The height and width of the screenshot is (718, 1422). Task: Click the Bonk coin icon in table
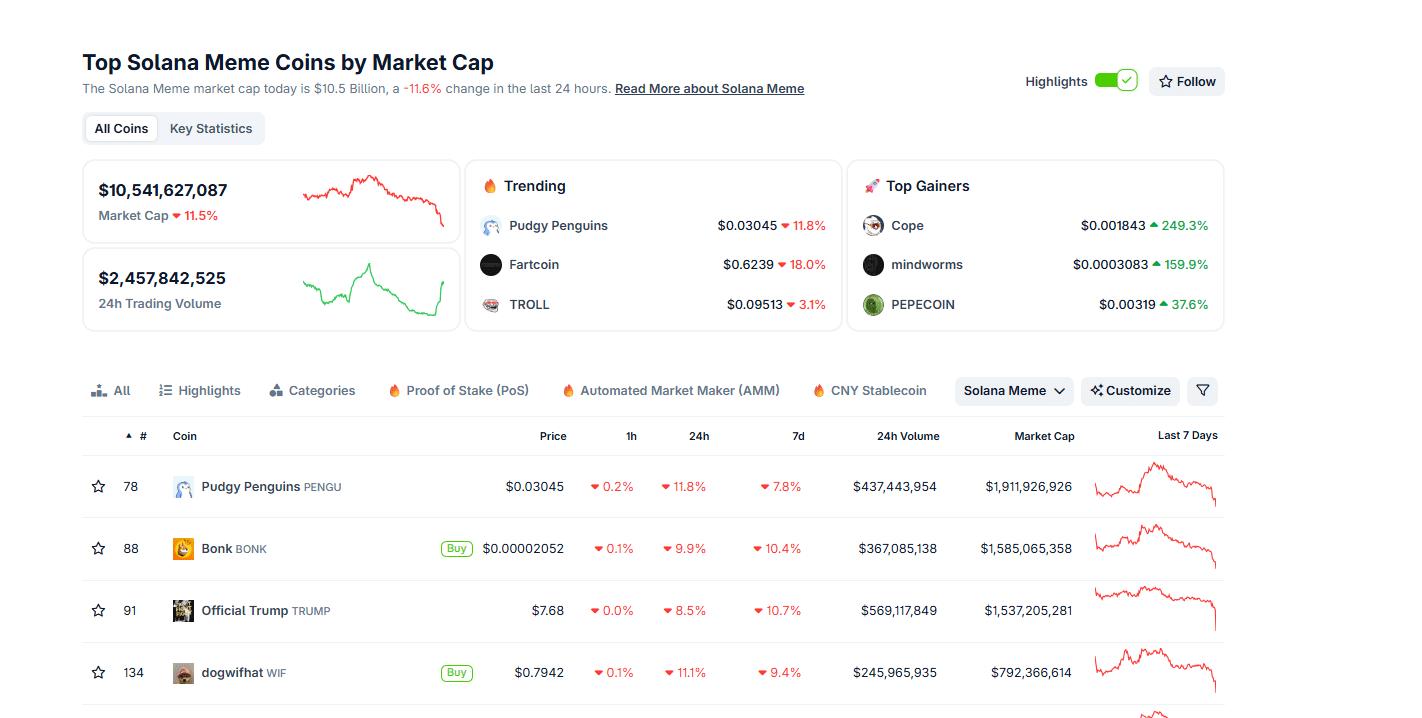[183, 549]
